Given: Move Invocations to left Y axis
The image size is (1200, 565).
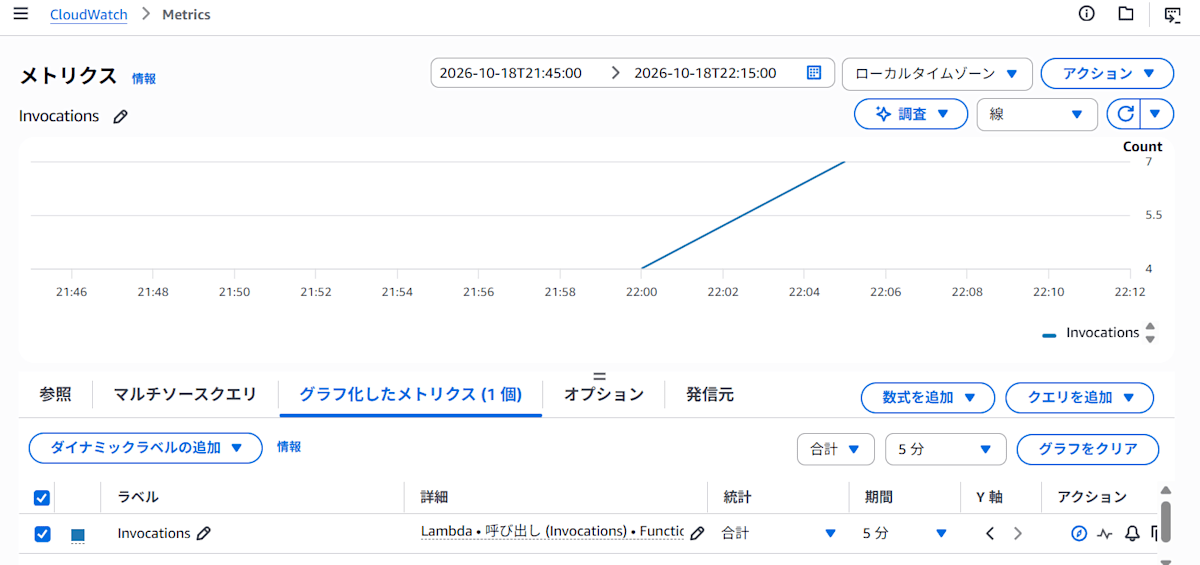Looking at the screenshot, I should click(x=990, y=533).
